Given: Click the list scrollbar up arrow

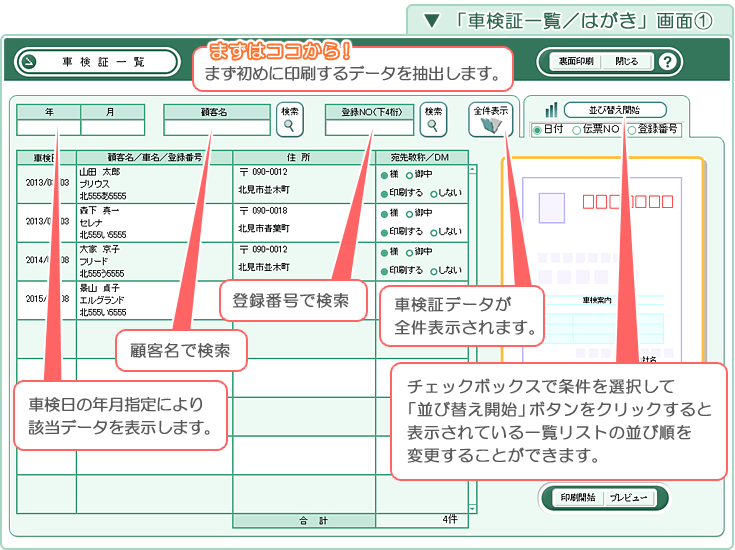Looking at the screenshot, I should 472,169.
